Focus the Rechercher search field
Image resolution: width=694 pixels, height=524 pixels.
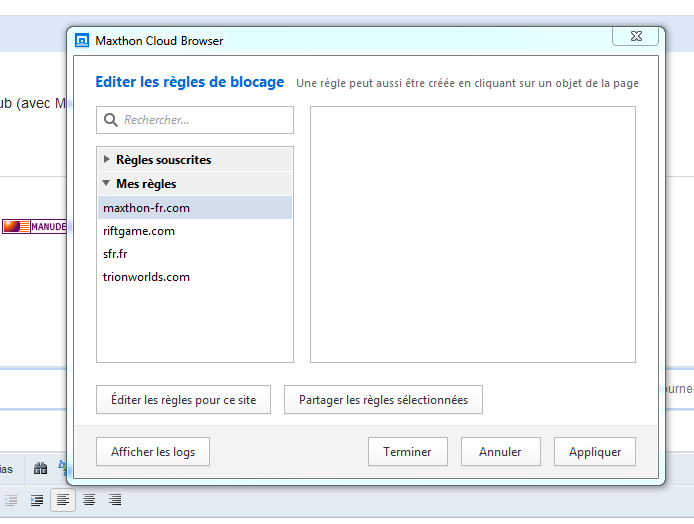[195, 120]
